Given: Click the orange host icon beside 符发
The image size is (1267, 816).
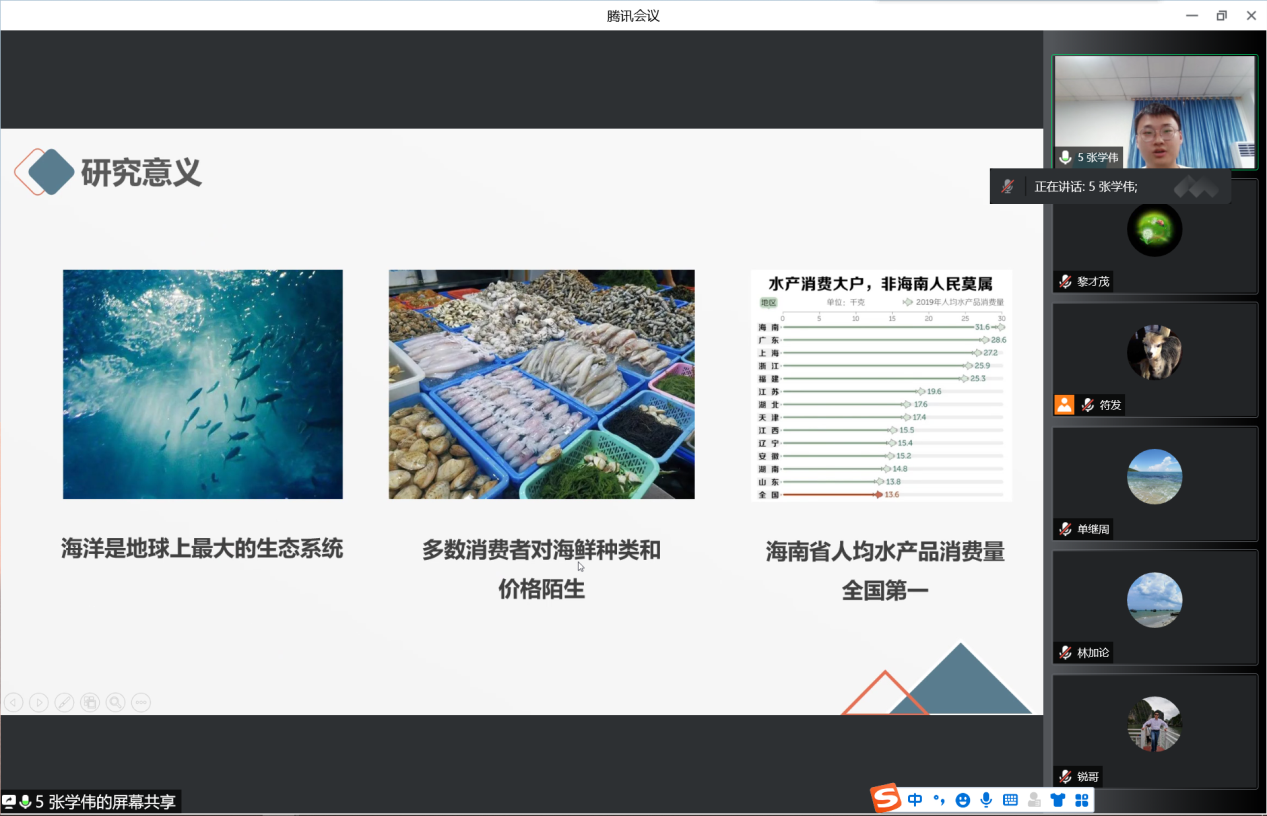Looking at the screenshot, I should point(1064,405).
